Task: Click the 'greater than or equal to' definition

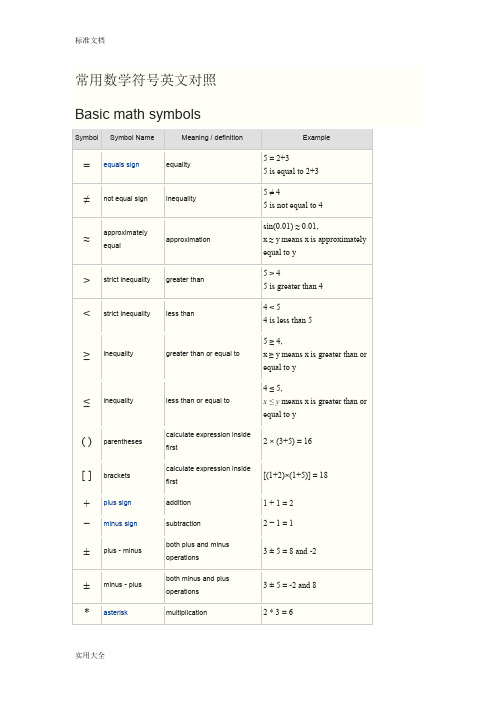Action: [203, 354]
